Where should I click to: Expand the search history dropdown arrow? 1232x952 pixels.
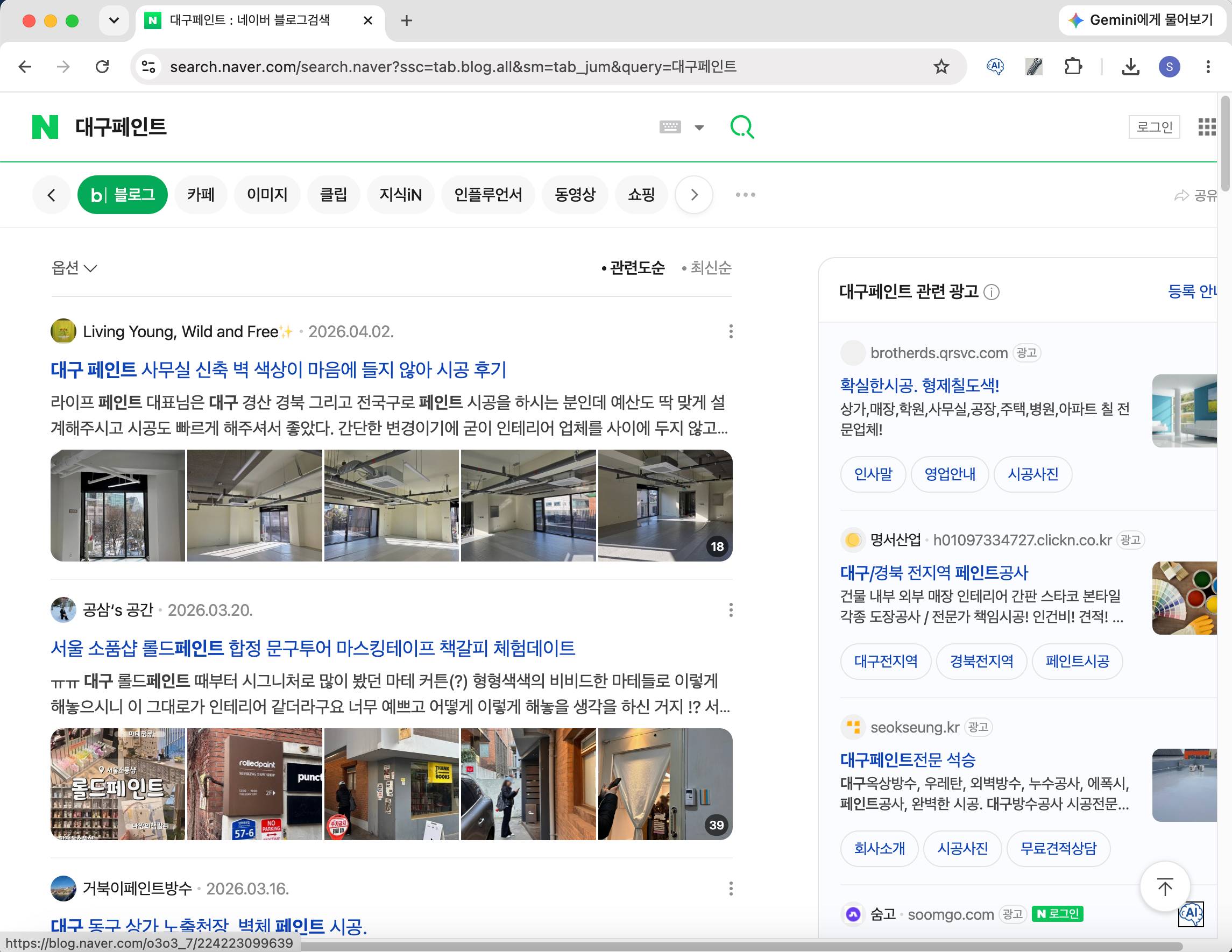point(699,127)
